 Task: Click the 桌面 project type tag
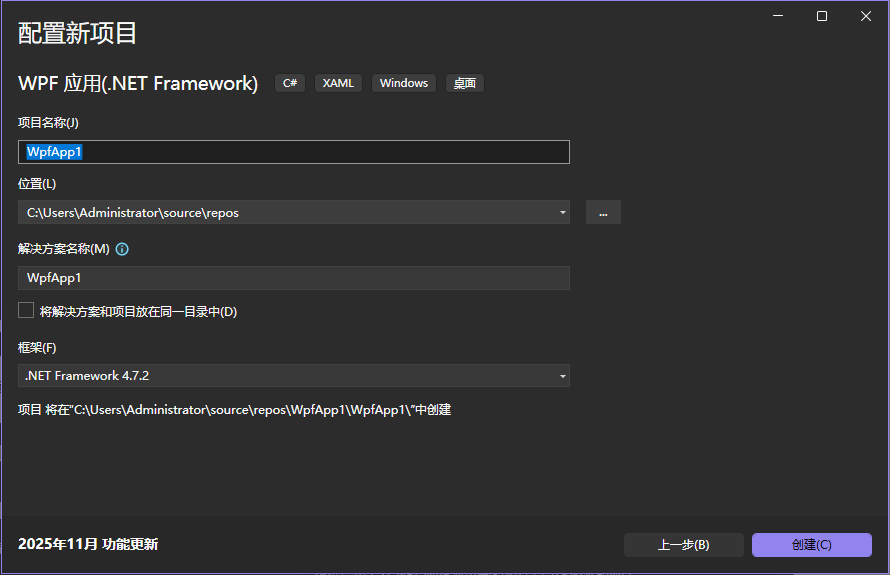(464, 83)
